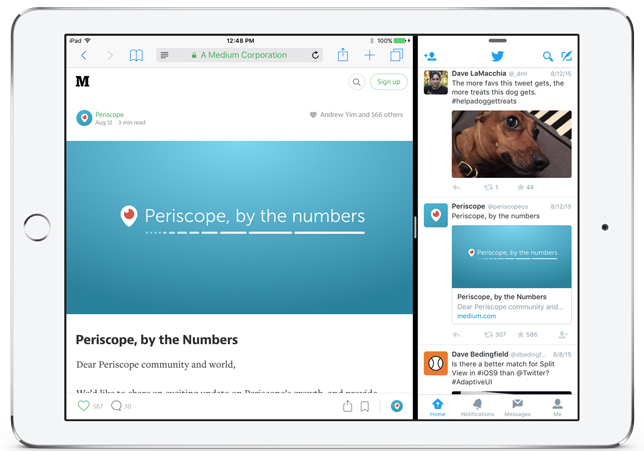Open the medium.com link card
Viewport: 644px width, 451px height.
[x=511, y=274]
